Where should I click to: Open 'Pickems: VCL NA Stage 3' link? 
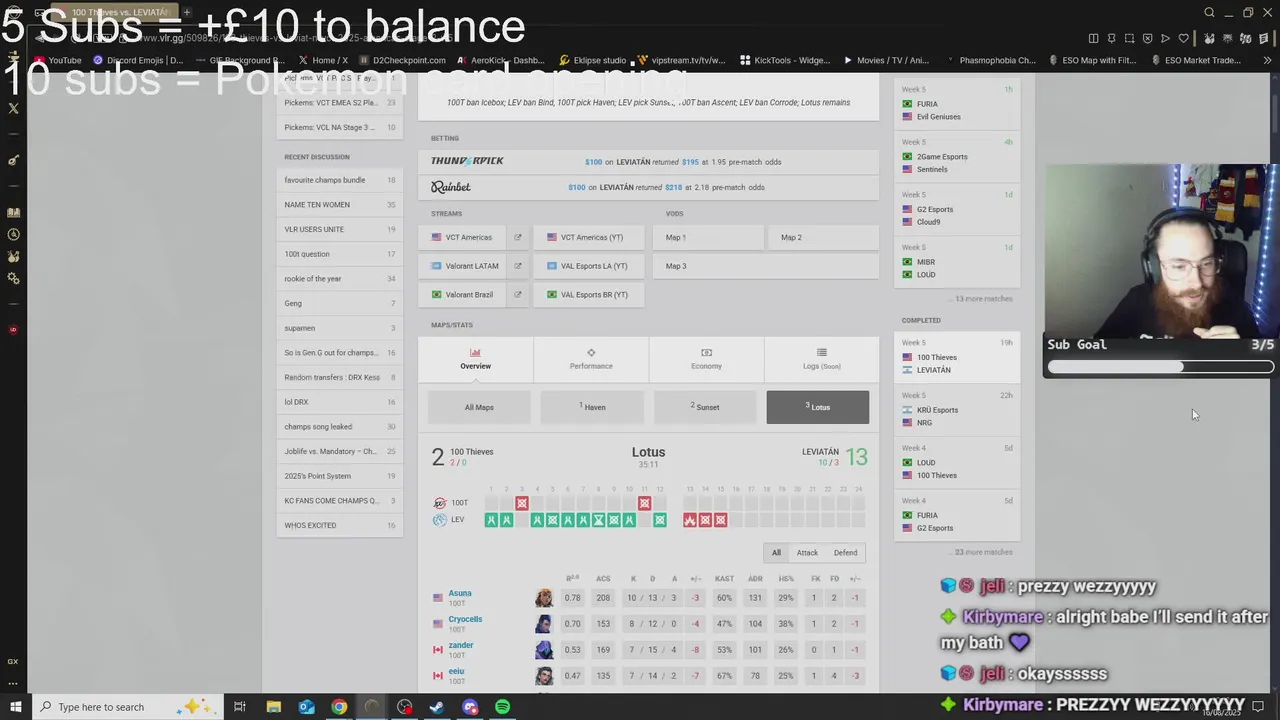coord(340,127)
